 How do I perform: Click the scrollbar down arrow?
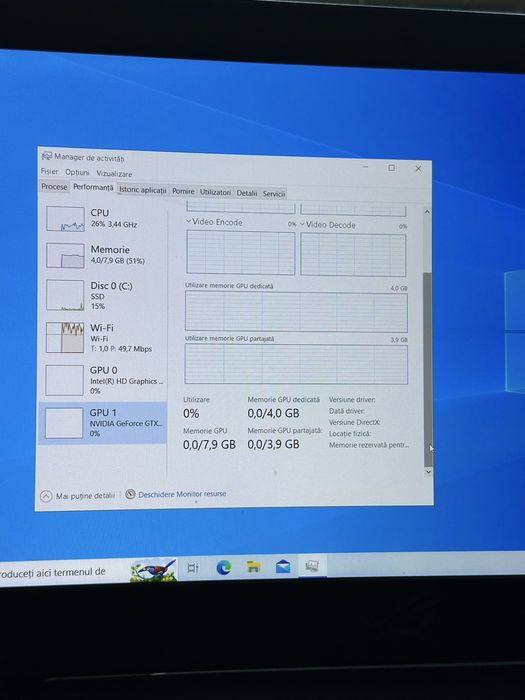(x=429, y=472)
